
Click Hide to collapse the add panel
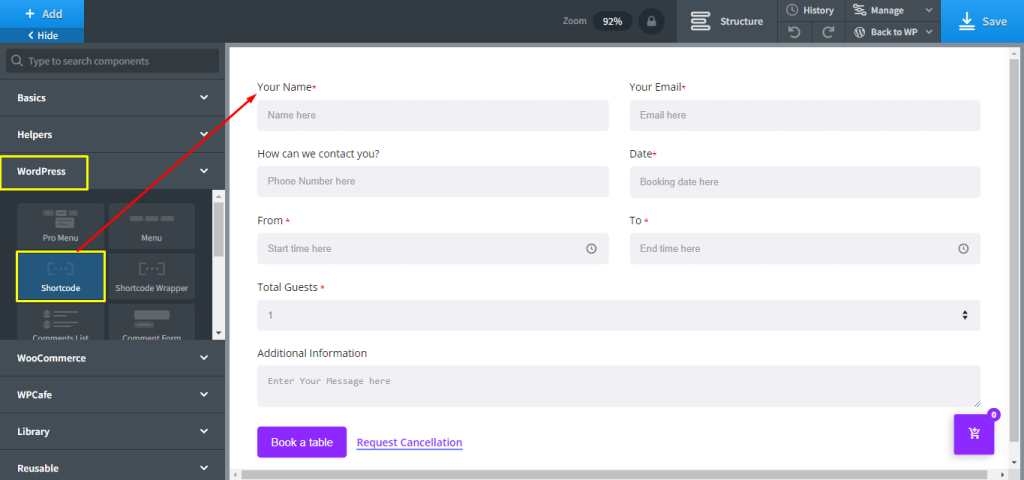point(42,36)
